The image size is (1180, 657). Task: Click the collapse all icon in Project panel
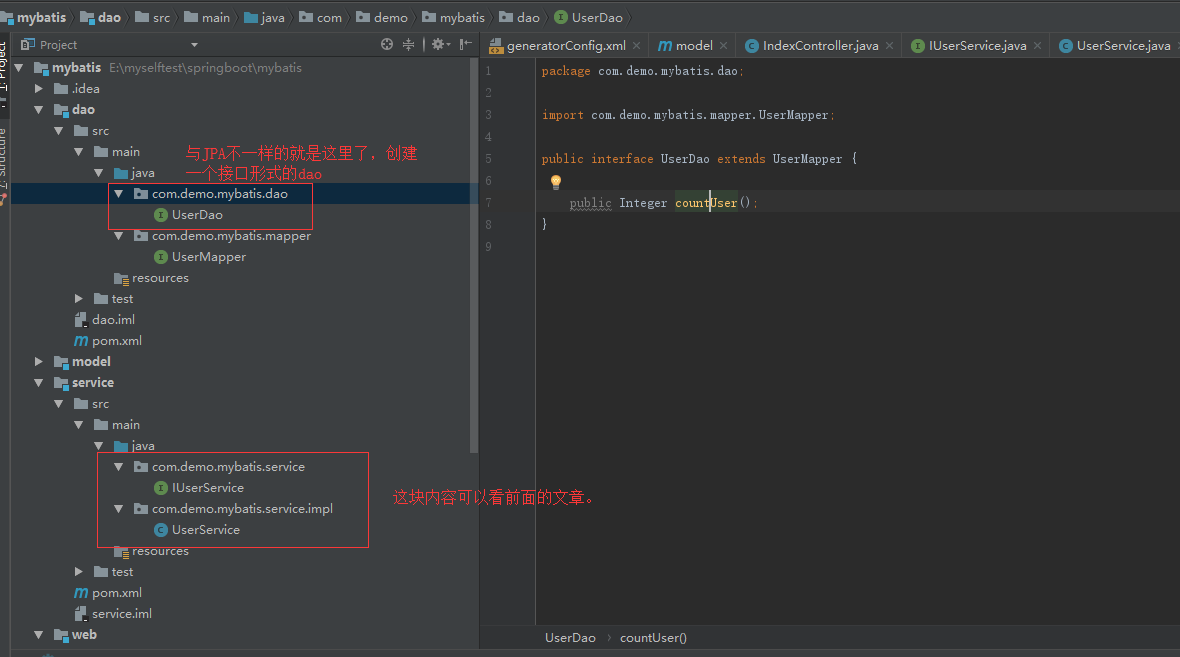pos(409,44)
